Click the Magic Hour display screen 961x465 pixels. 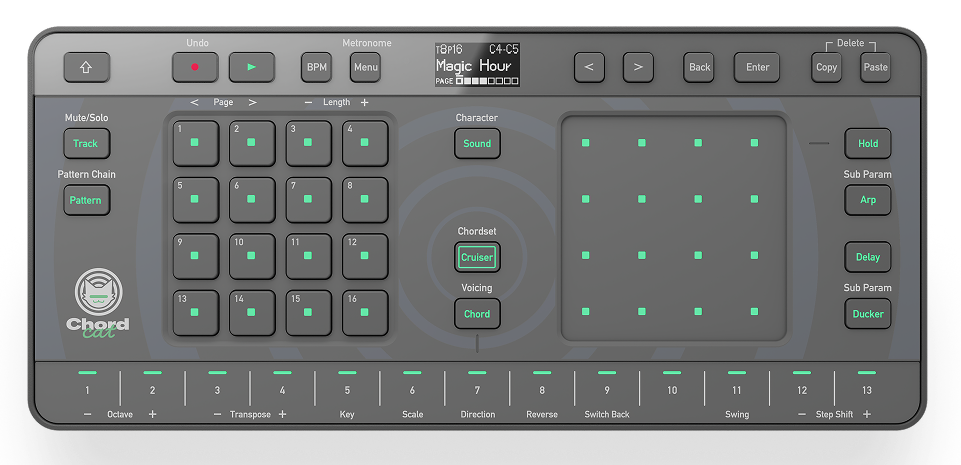tap(477, 64)
